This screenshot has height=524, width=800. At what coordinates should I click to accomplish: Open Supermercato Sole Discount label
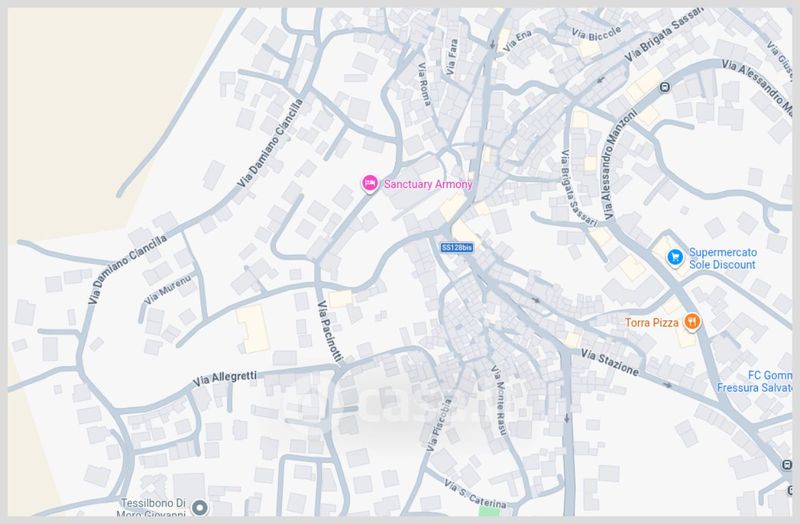coord(722,258)
